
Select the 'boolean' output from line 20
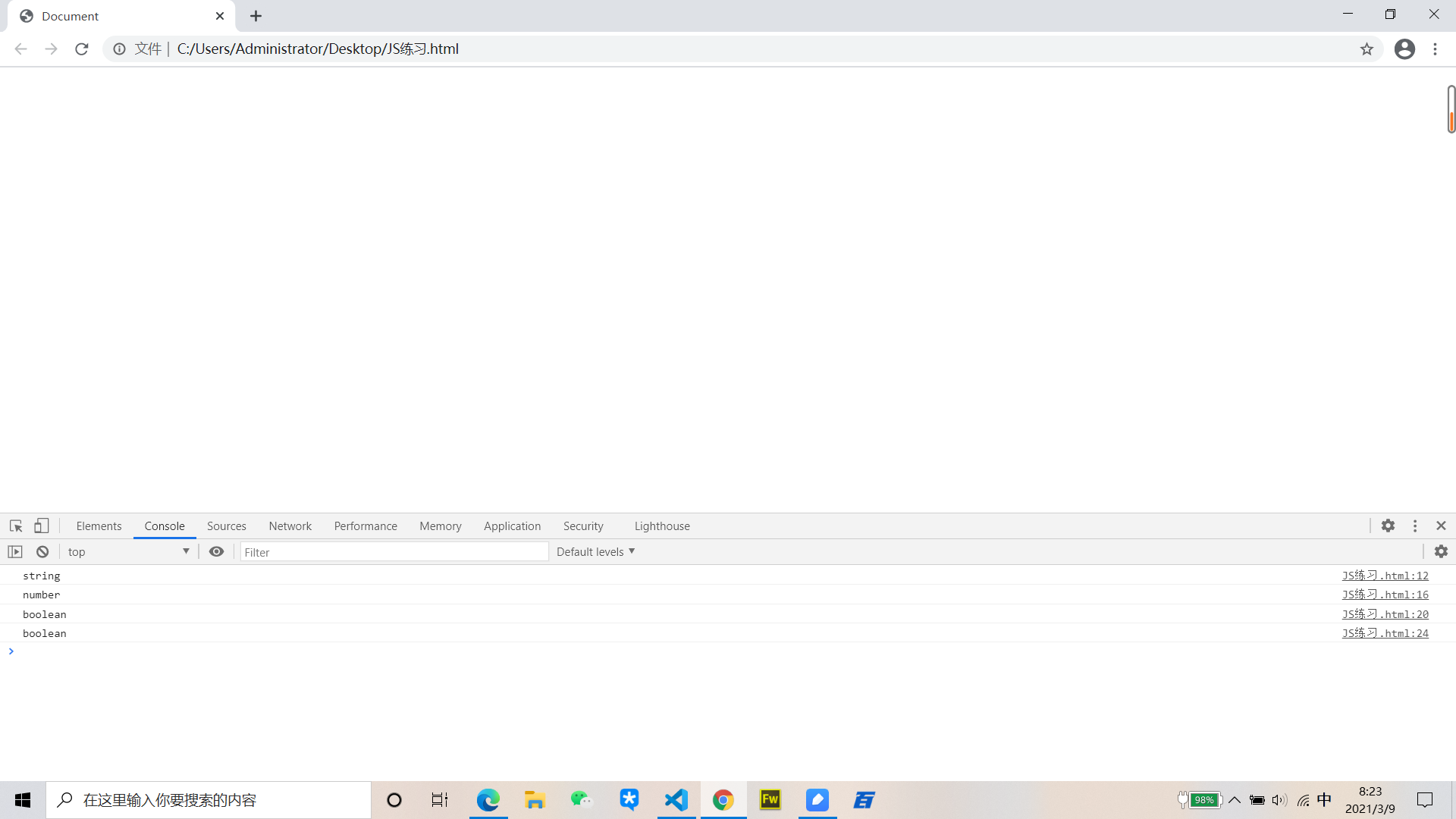[x=45, y=614]
